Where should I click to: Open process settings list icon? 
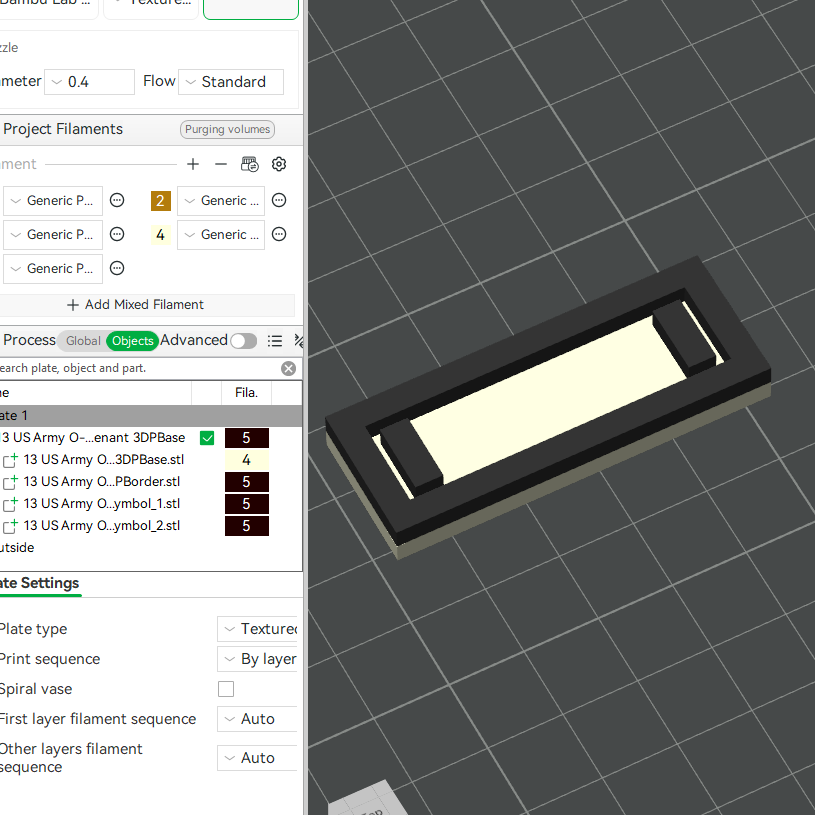[x=274, y=341]
